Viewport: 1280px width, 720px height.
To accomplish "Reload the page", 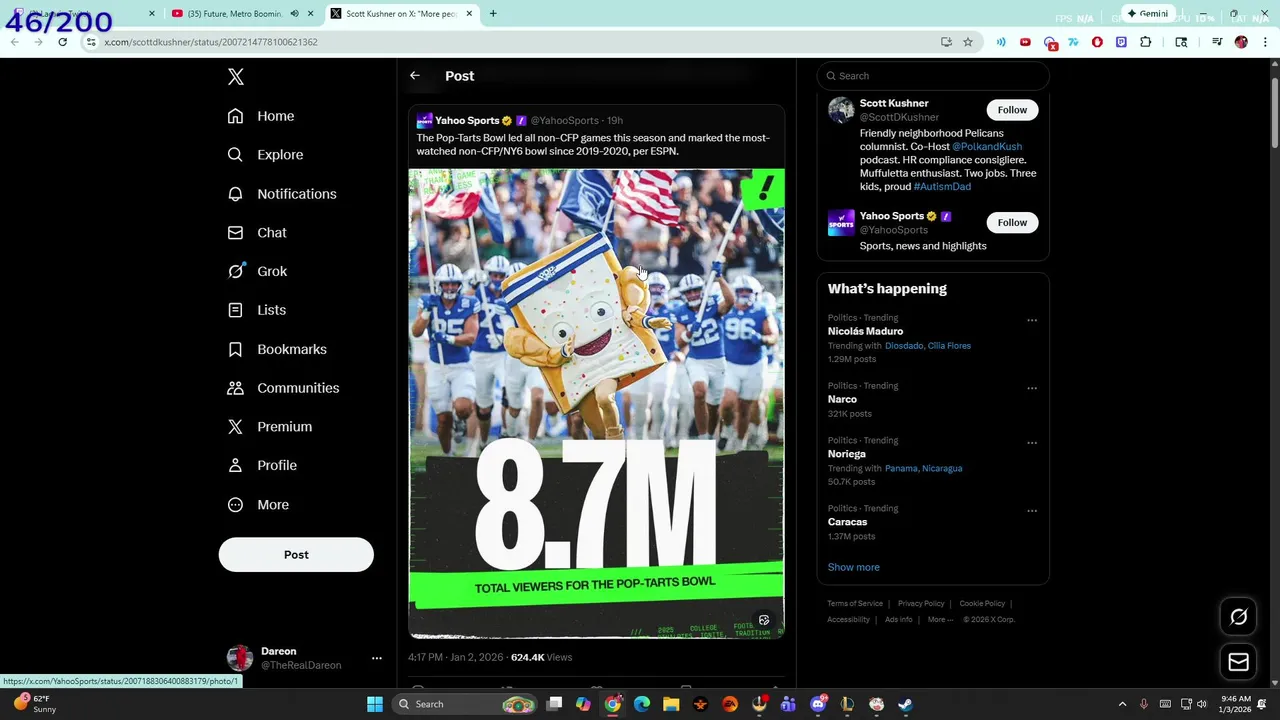I will click(63, 42).
